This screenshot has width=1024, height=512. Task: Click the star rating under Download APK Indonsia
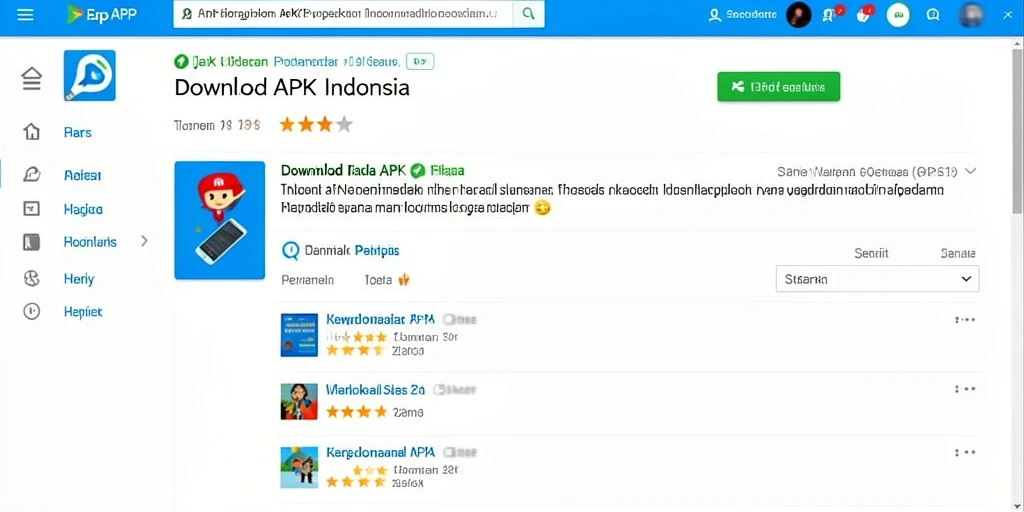click(x=316, y=124)
